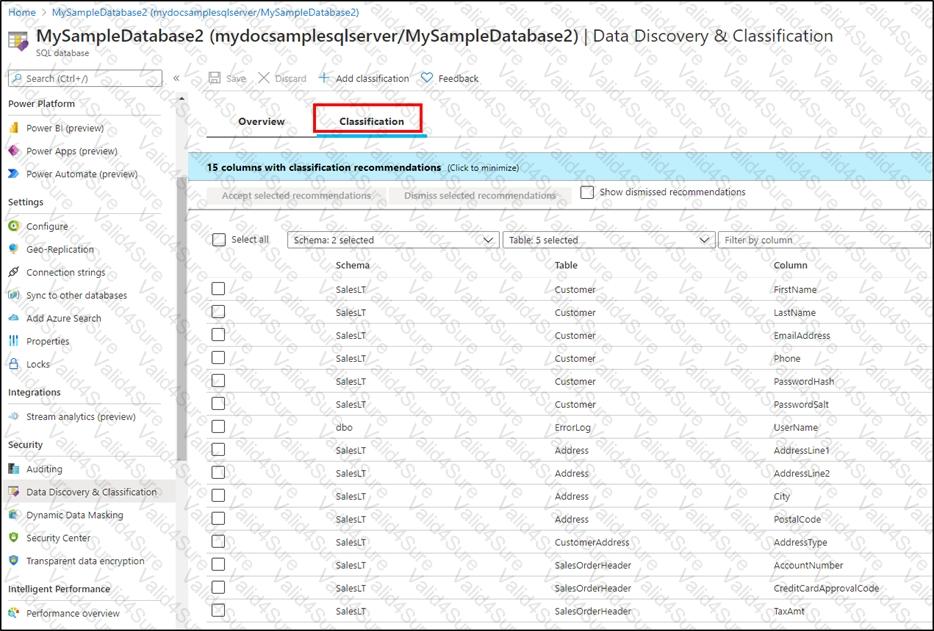The width and height of the screenshot is (934, 631).
Task: Click the Filter by column field
Action: [823, 240]
